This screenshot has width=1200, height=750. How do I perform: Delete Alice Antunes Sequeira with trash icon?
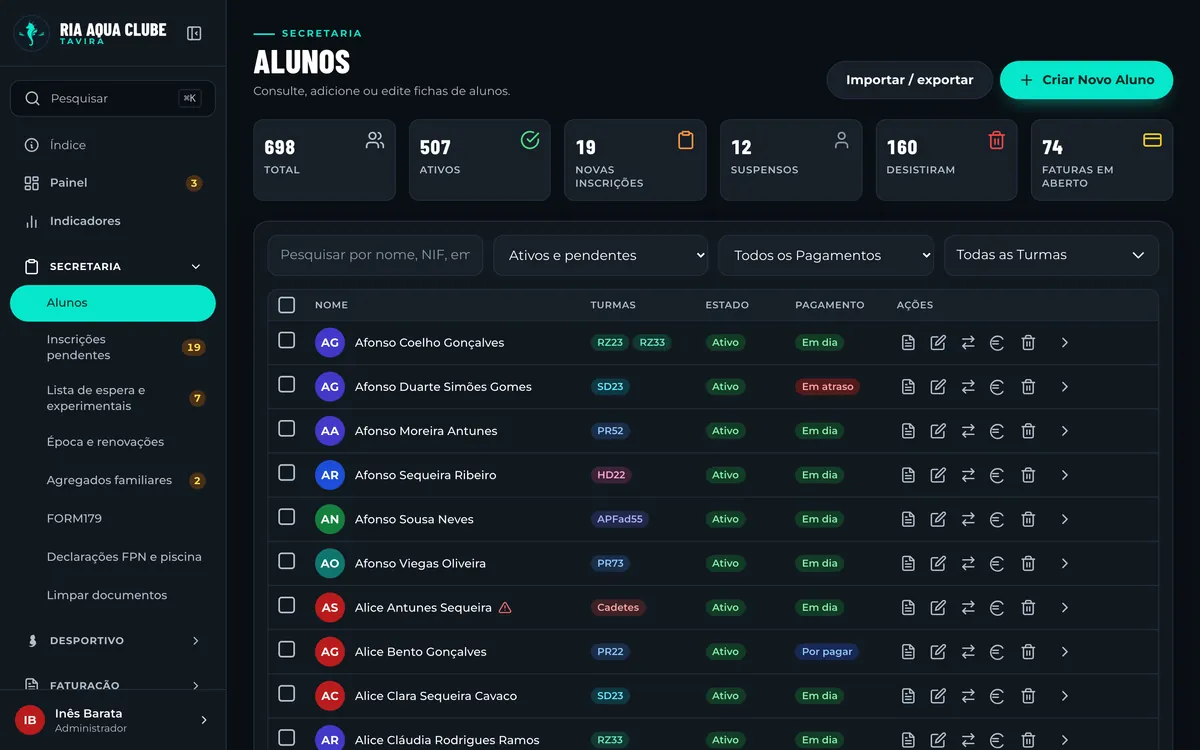click(x=1028, y=607)
